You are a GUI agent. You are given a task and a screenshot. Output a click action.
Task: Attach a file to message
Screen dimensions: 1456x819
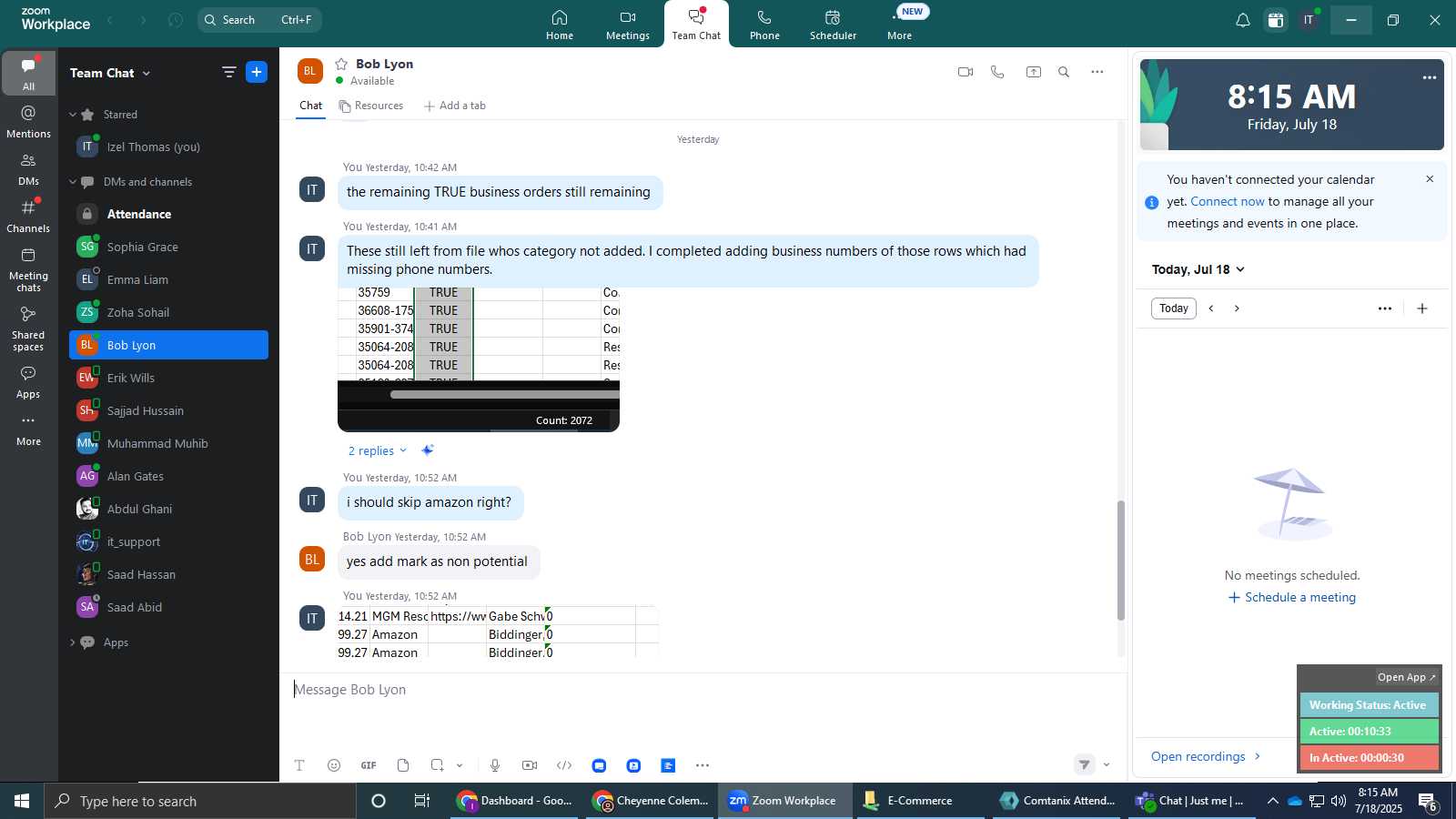403,765
